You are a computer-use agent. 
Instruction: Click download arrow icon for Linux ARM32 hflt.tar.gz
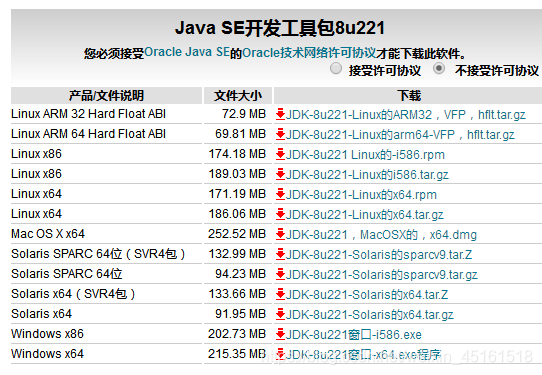(280, 114)
